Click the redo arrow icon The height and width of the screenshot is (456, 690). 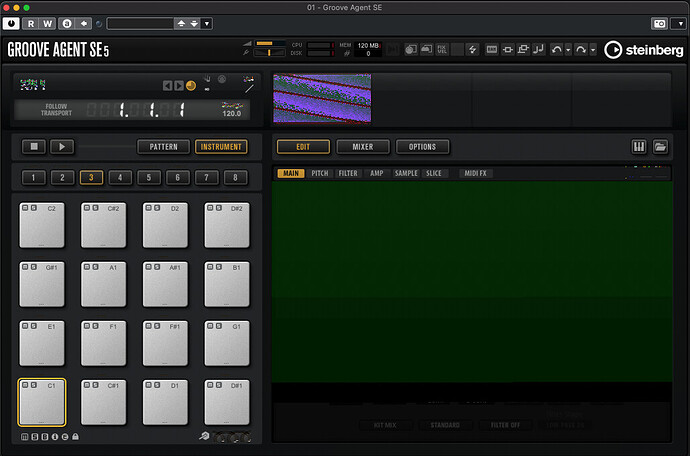tap(581, 50)
